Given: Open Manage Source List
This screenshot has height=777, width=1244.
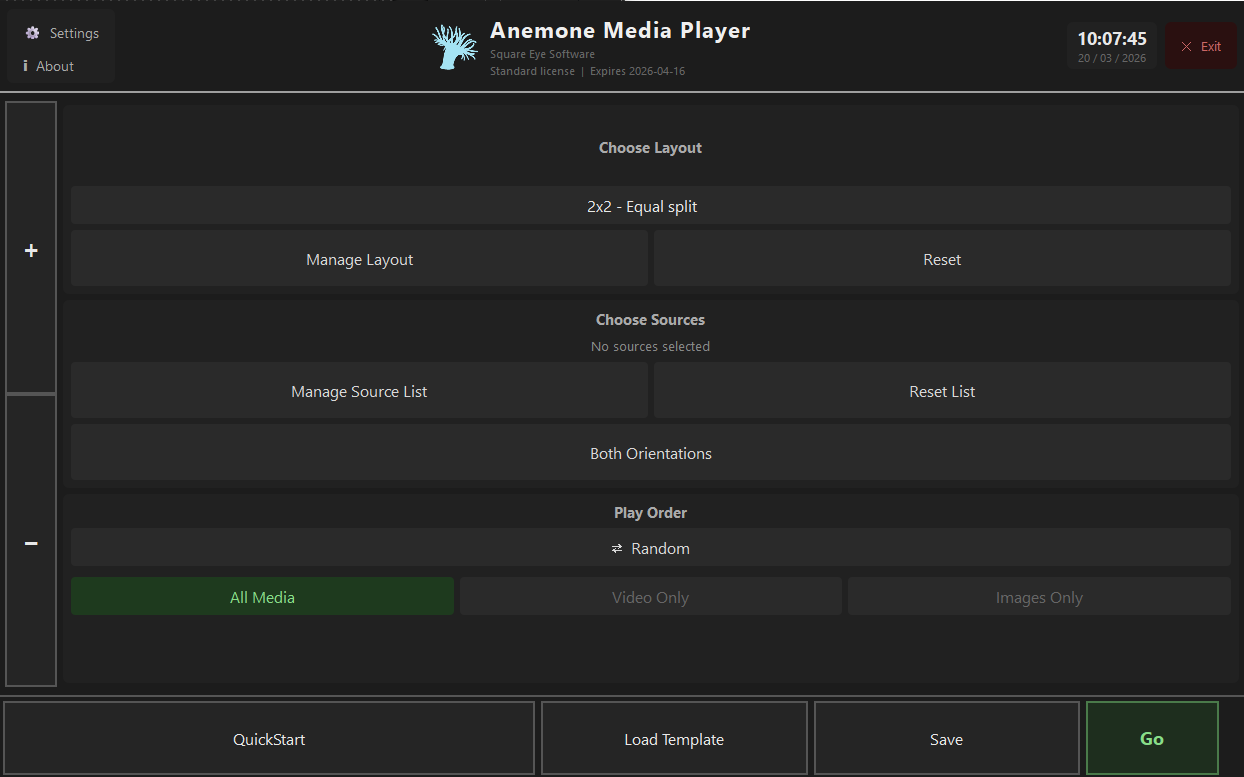Looking at the screenshot, I should pos(359,391).
